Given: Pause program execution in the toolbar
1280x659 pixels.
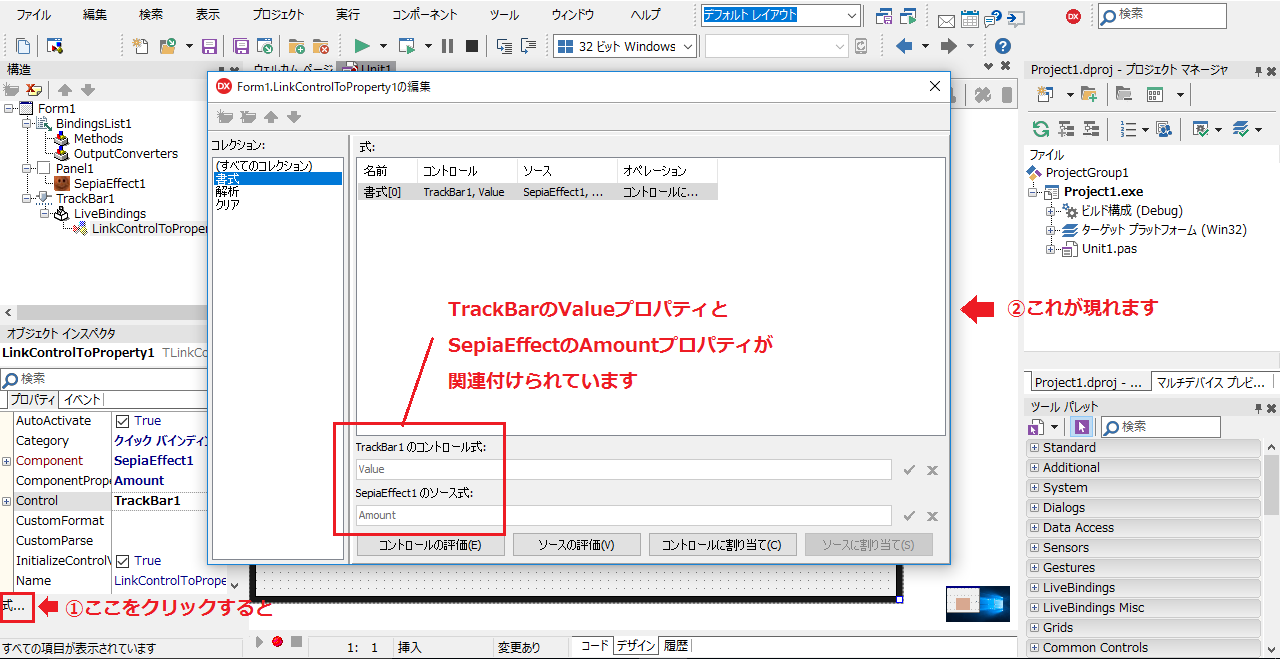Looking at the screenshot, I should point(447,46).
